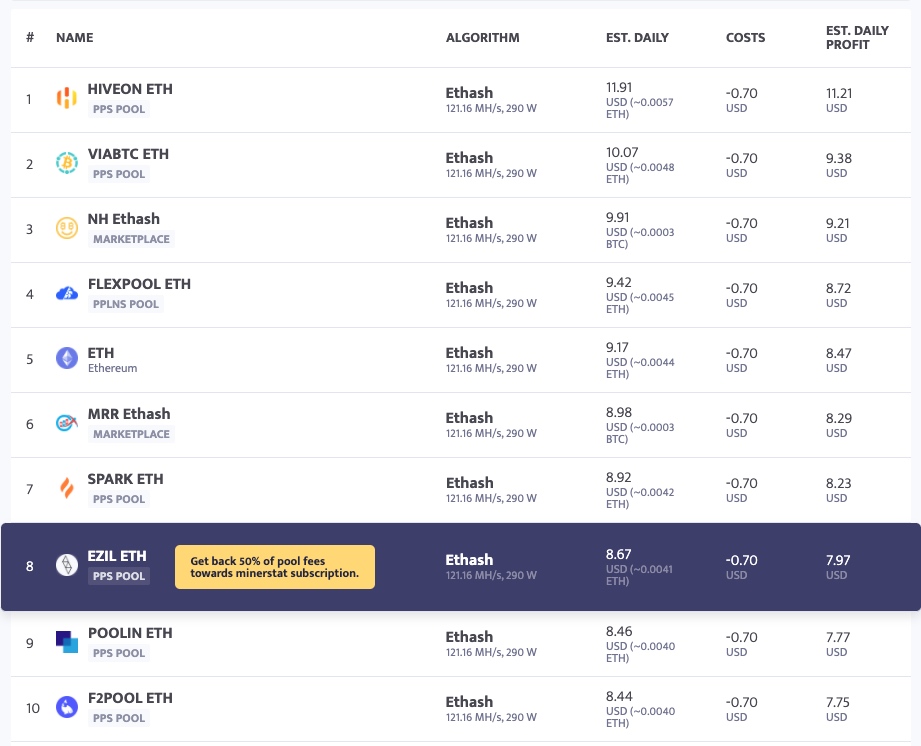
Task: Click the POOLIN ETH squares icon
Action: (66, 642)
